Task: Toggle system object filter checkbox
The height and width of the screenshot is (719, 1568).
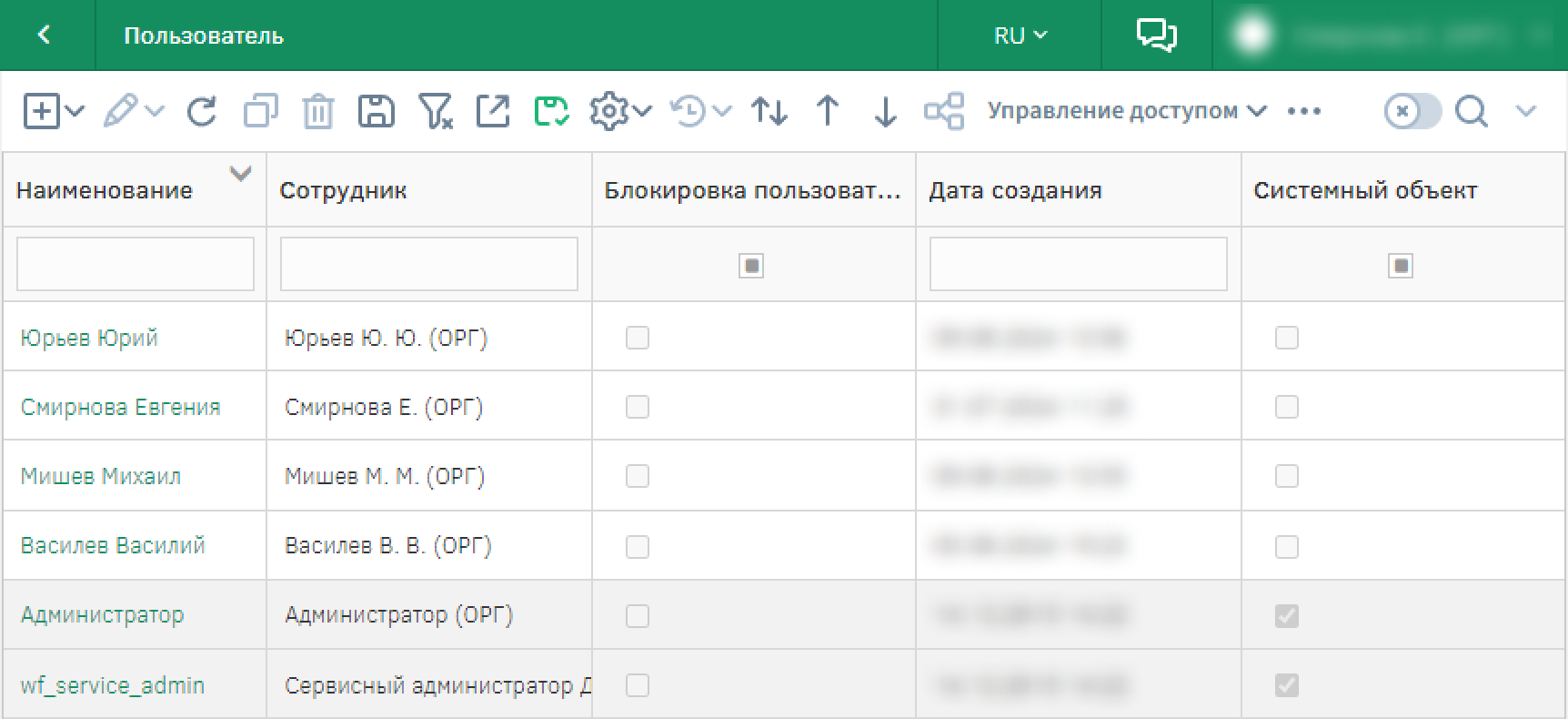Action: pos(1401,266)
